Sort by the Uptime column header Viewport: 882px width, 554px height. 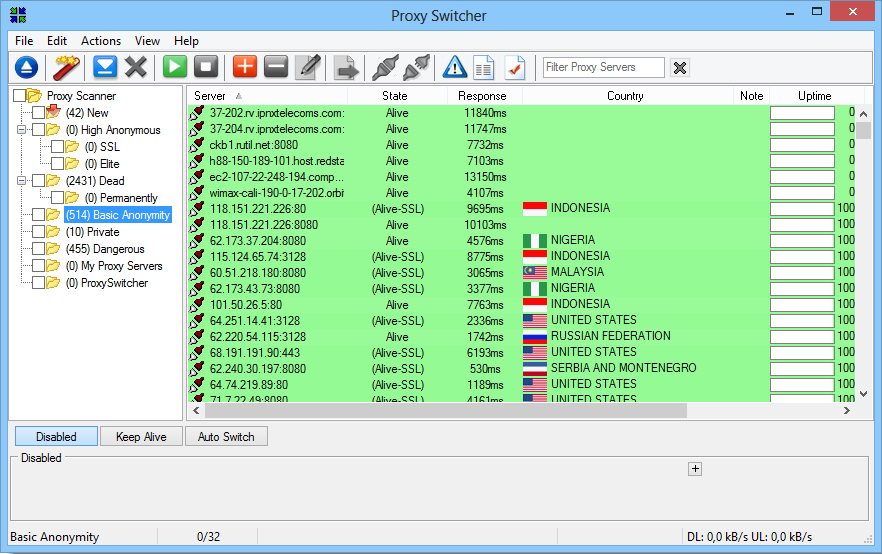[815, 96]
